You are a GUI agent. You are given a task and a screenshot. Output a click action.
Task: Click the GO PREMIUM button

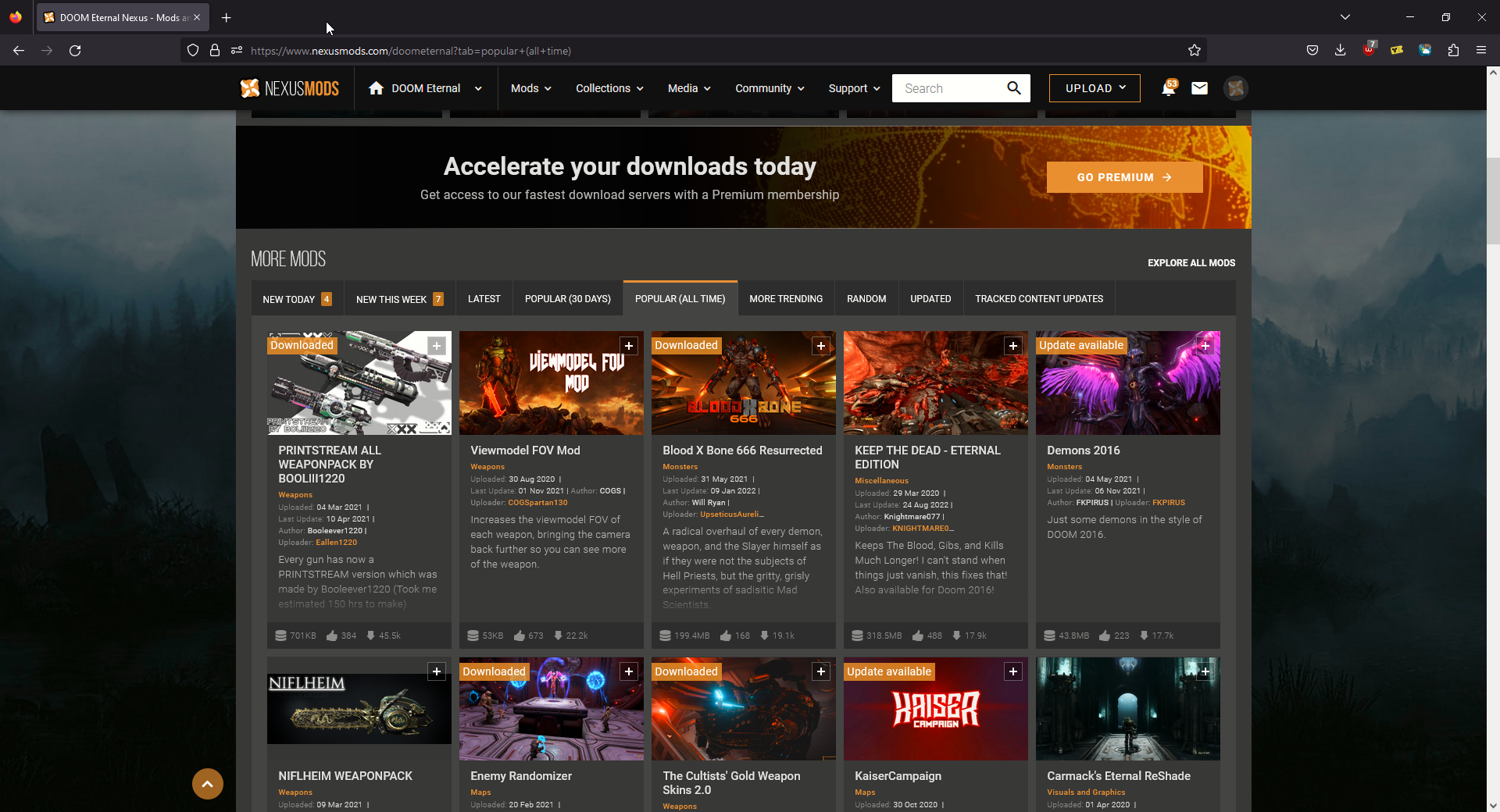(x=1124, y=177)
